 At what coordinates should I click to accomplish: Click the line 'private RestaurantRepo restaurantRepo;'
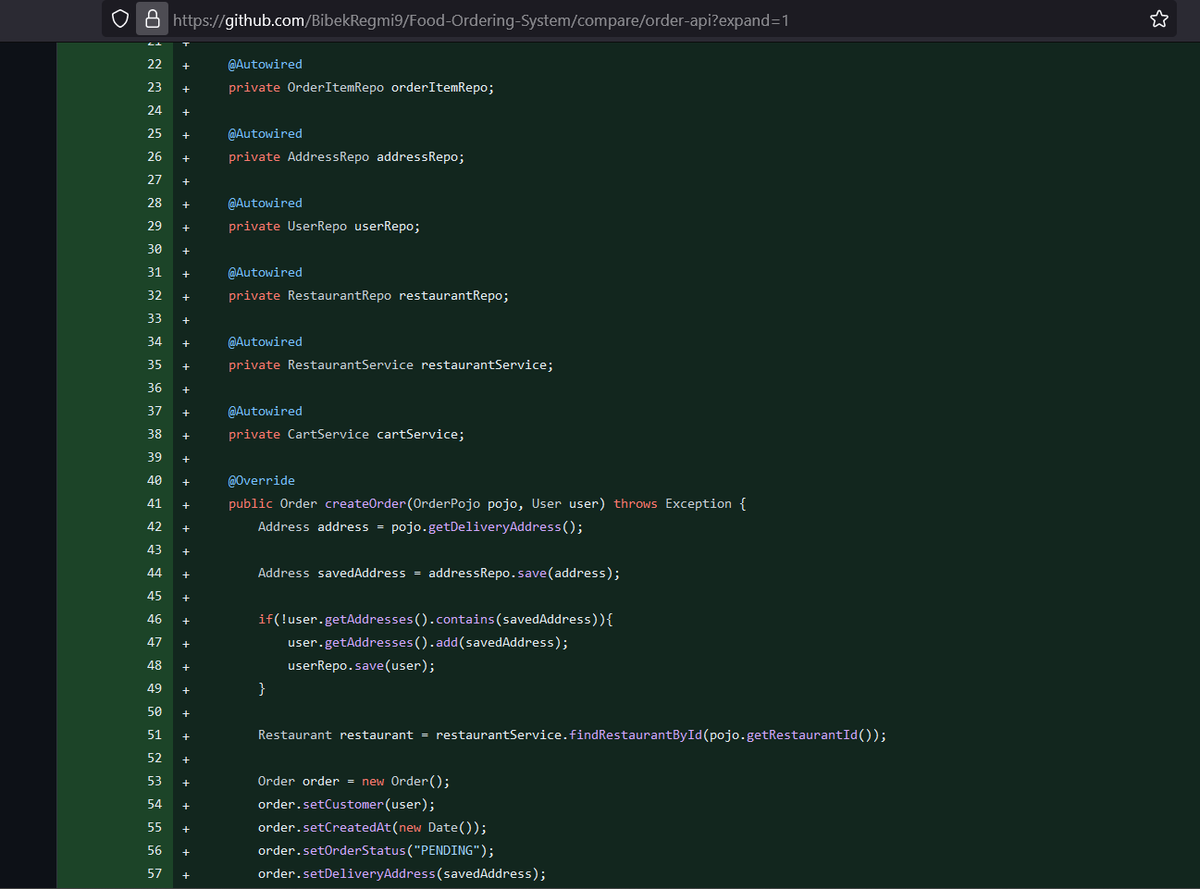(x=368, y=295)
